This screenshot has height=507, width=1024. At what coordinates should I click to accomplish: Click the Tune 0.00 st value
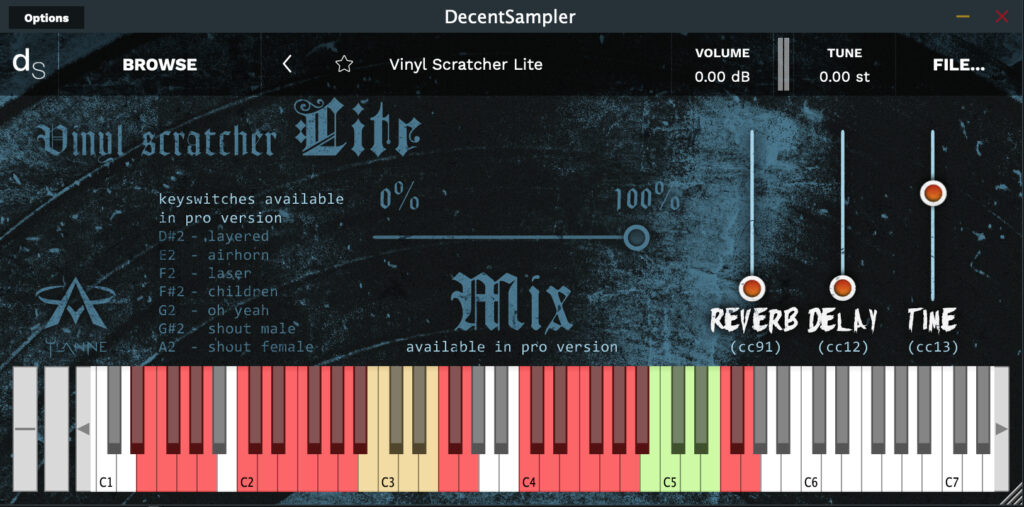tap(844, 76)
